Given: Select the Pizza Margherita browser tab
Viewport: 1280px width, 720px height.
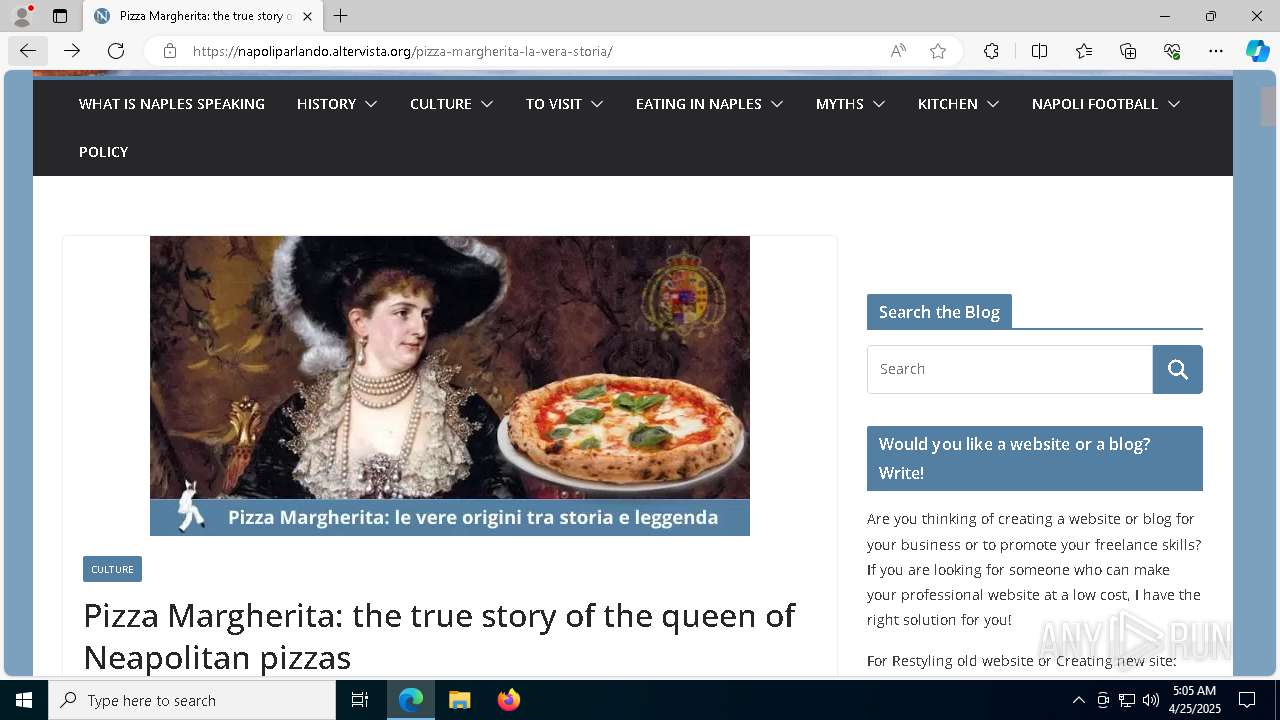Looking at the screenshot, I should pos(204,16).
